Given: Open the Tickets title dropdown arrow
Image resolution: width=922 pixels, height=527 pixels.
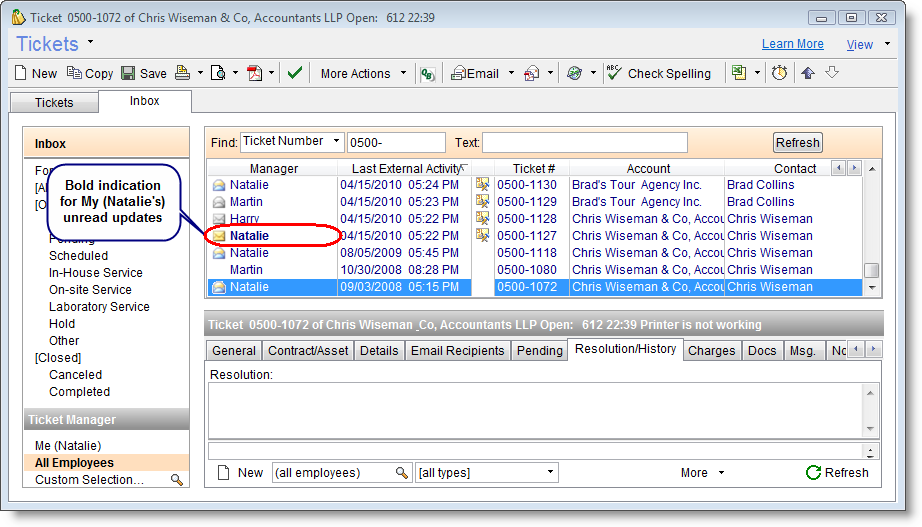Looking at the screenshot, I should point(90,42).
